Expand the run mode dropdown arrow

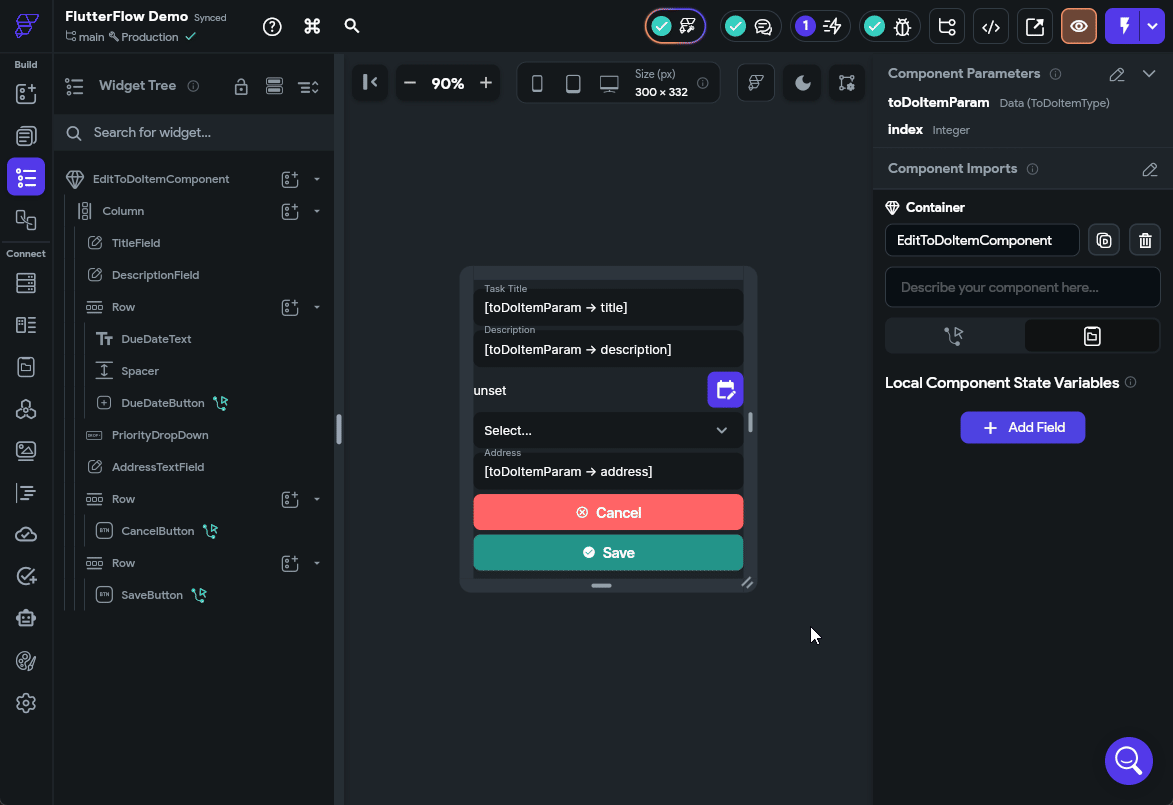(x=1153, y=27)
